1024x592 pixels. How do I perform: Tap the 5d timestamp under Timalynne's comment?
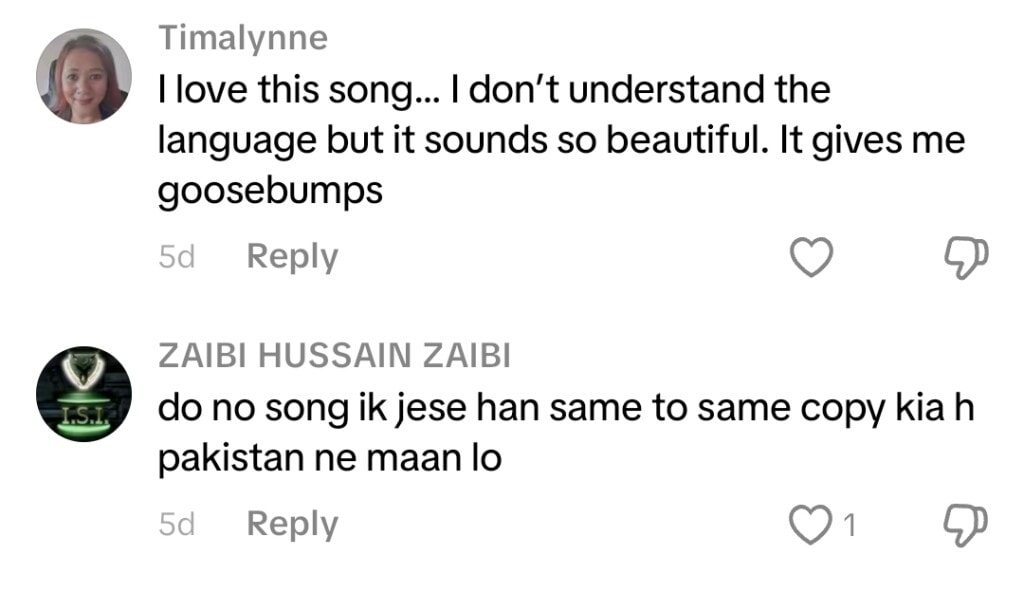(176, 258)
